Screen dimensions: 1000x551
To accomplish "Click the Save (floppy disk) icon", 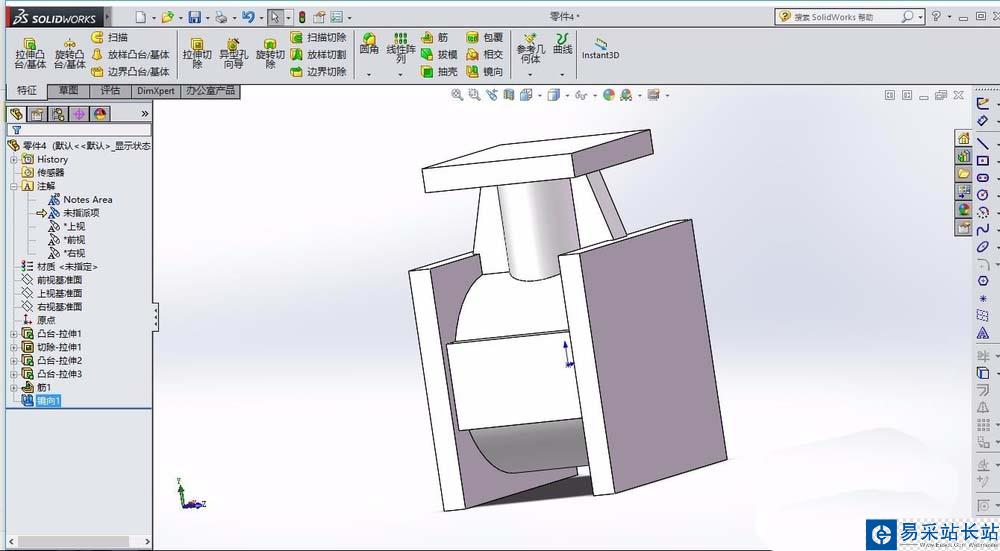I will tap(195, 17).
